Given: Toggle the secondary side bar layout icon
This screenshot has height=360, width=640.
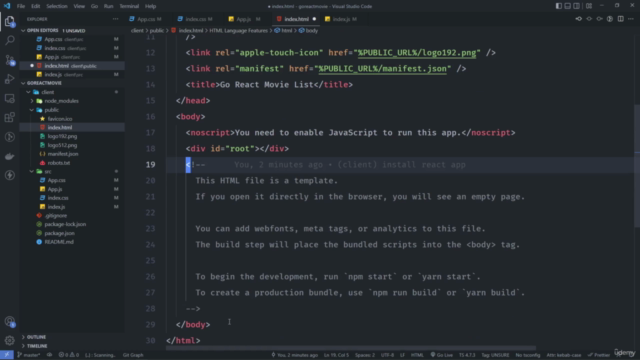Looking at the screenshot, I should coord(576,6).
